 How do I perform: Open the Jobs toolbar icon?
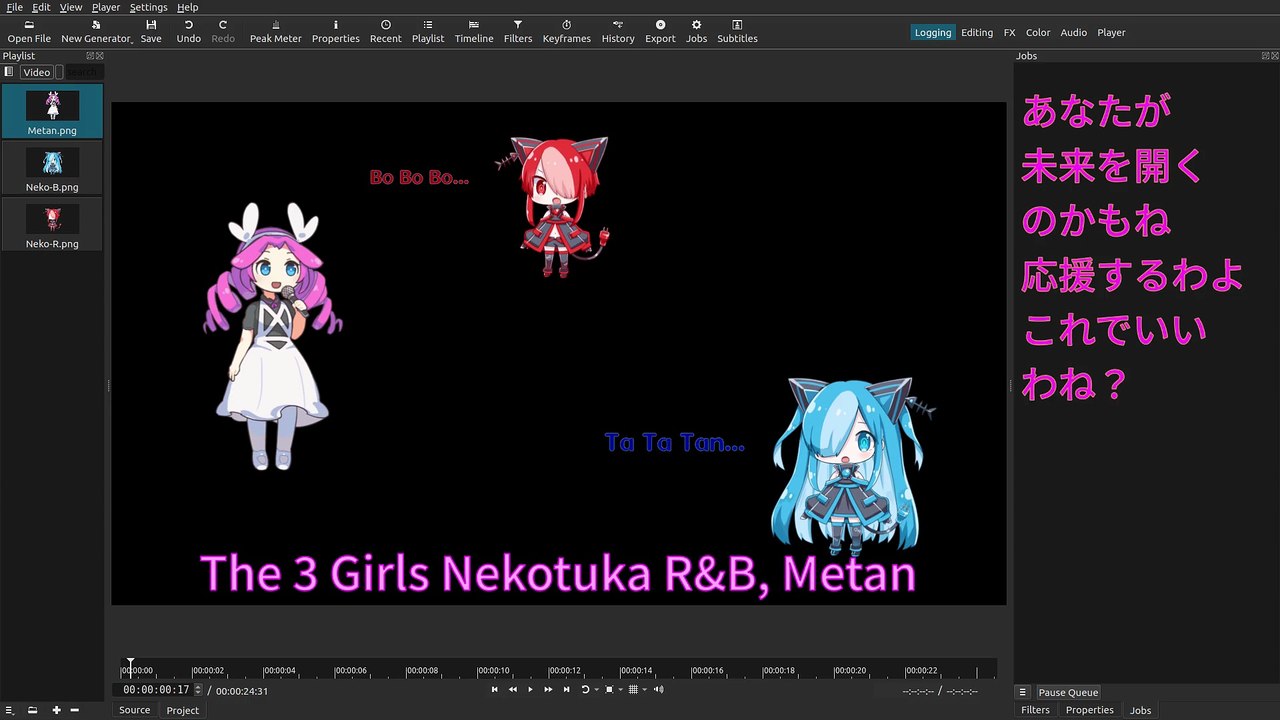pos(697,31)
